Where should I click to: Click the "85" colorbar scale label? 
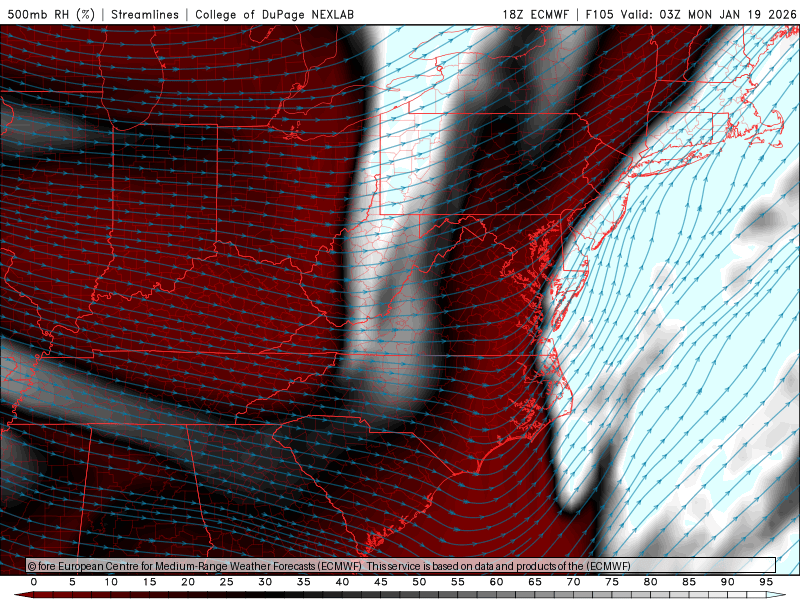(x=689, y=582)
